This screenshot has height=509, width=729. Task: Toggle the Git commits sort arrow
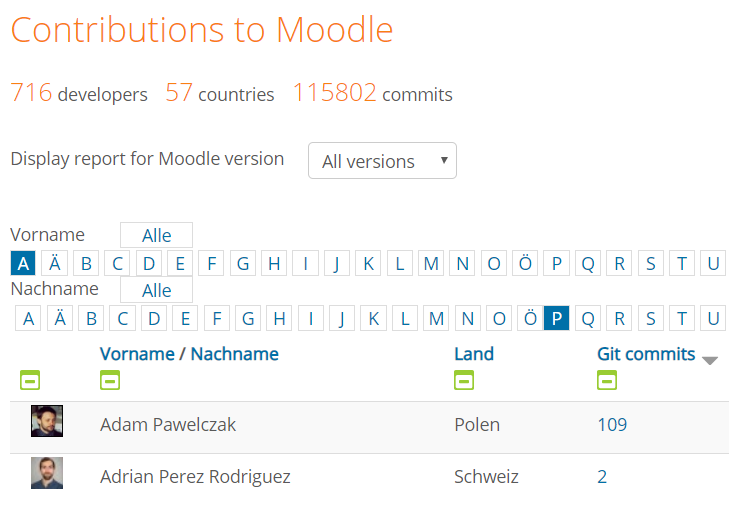coord(710,360)
